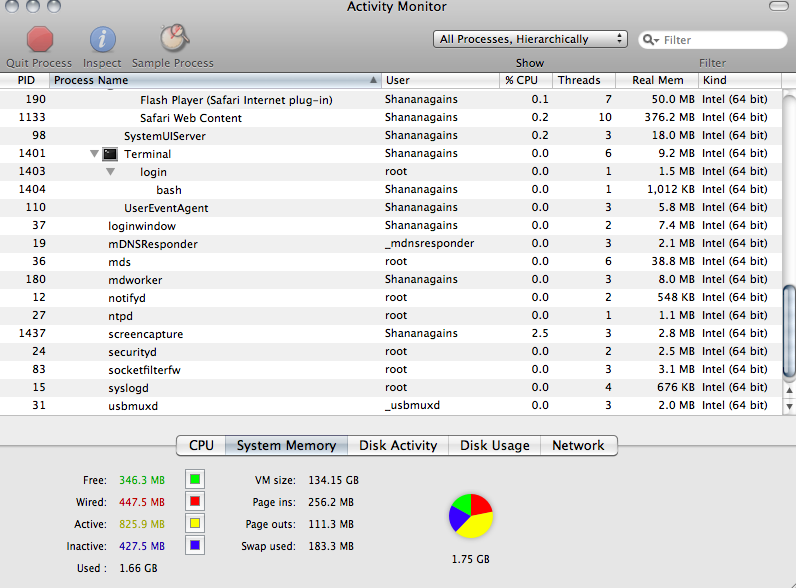
Task: Select the SystemUIServer process row
Action: tap(391, 135)
